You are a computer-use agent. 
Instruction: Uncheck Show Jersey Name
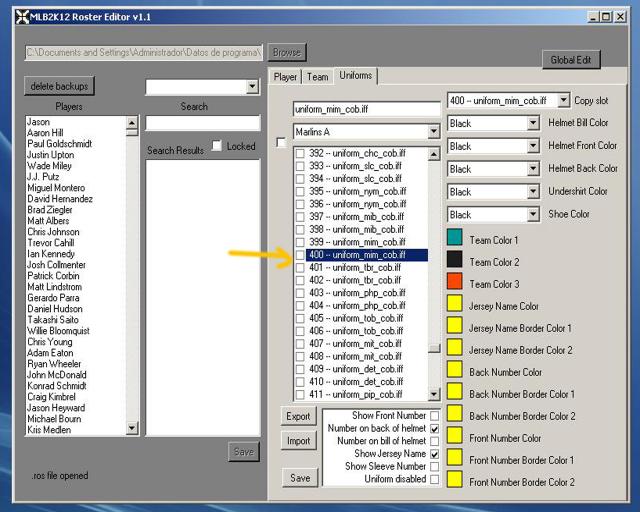point(435,454)
